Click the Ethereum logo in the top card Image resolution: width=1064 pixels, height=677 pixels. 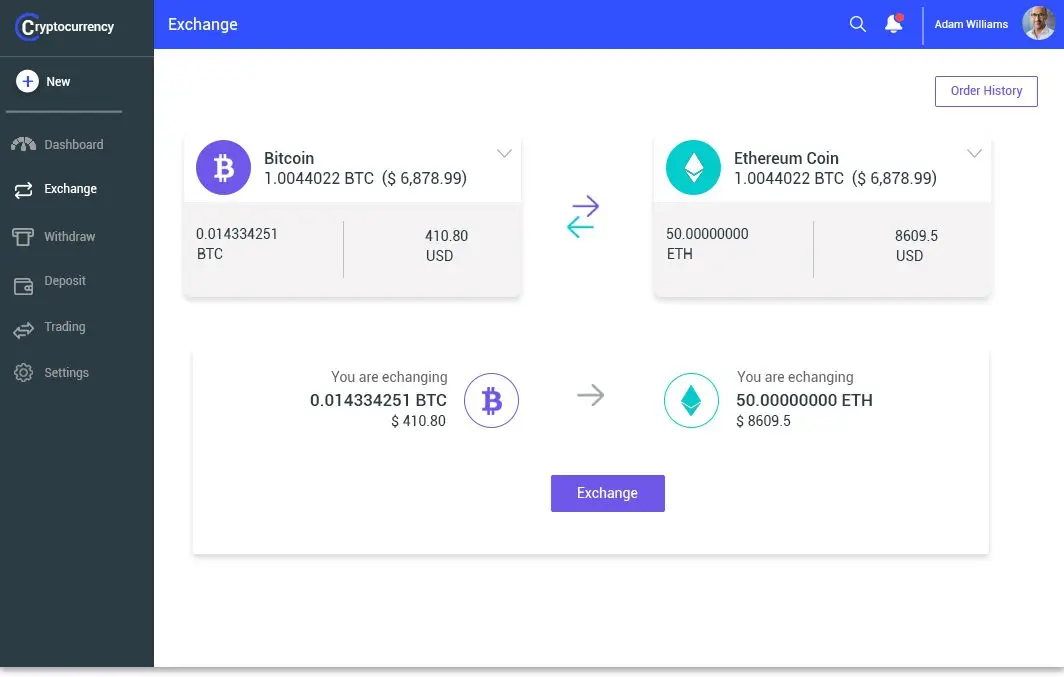coord(694,168)
